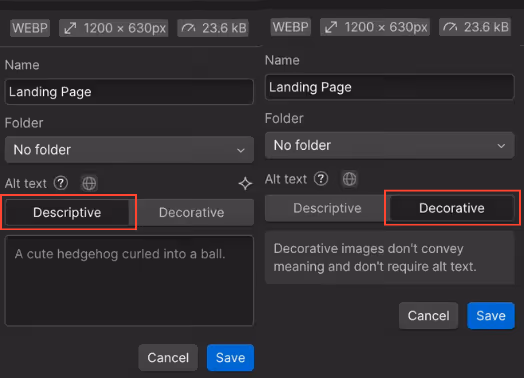The width and height of the screenshot is (524, 378).
Task: Focus the Name field in left panel
Action: coord(129,92)
